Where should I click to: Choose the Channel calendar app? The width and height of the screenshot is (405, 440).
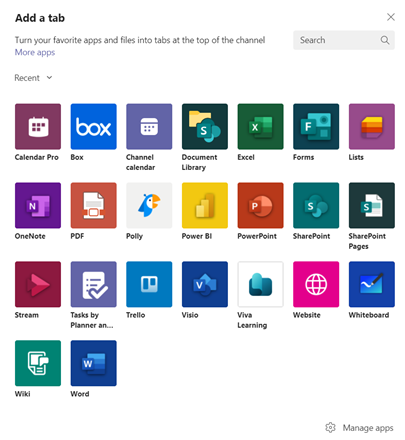[149, 126]
